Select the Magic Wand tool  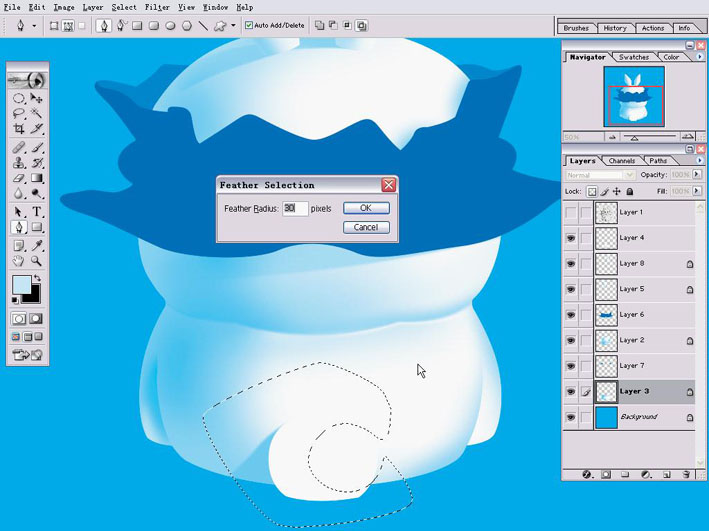[37, 113]
